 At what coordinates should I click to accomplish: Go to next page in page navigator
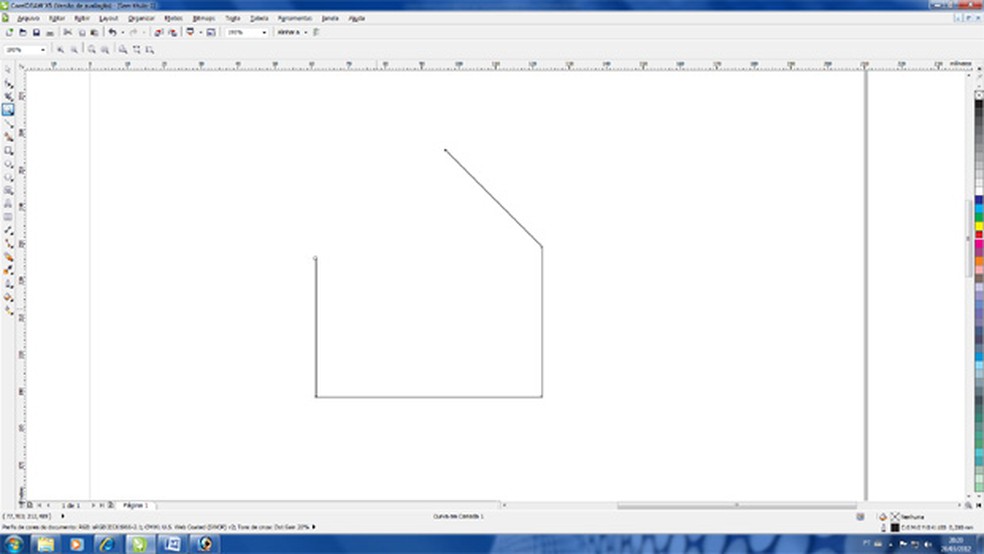point(93,505)
